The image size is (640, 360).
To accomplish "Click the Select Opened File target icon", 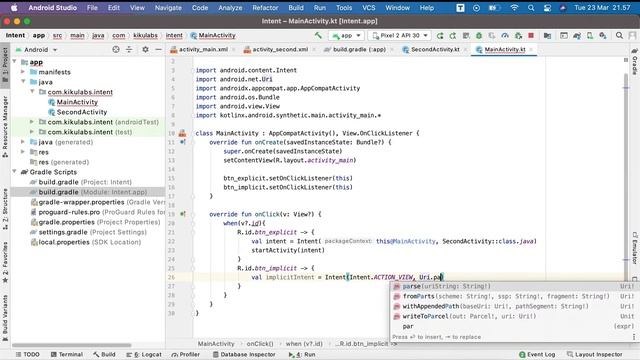I will 116,49.
